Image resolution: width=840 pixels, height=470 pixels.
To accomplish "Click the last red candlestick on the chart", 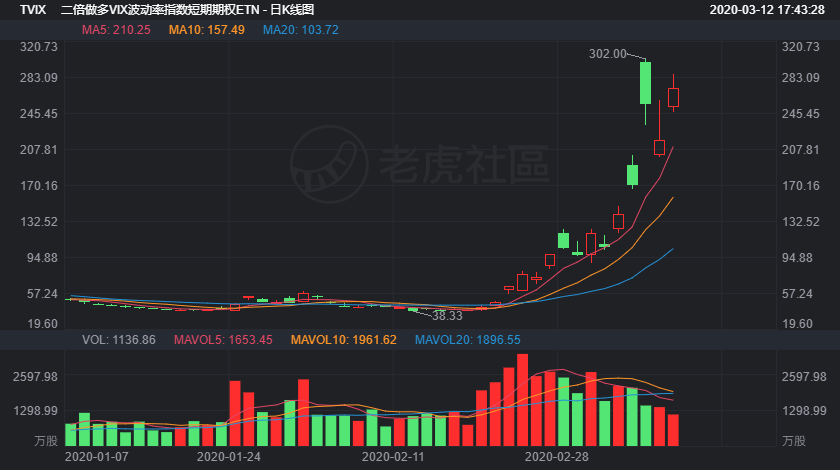I will (x=673, y=98).
